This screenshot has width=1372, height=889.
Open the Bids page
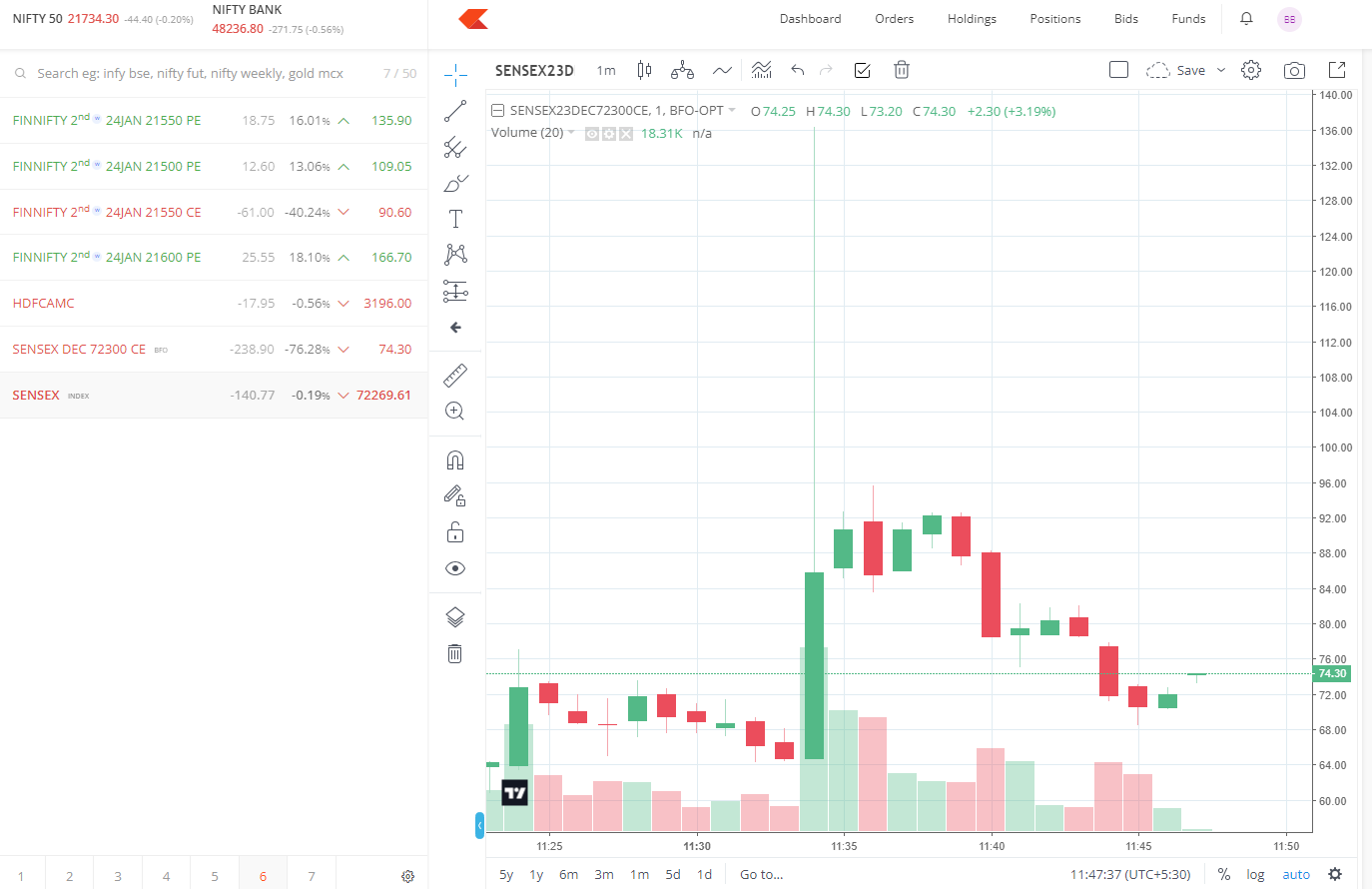[1126, 19]
